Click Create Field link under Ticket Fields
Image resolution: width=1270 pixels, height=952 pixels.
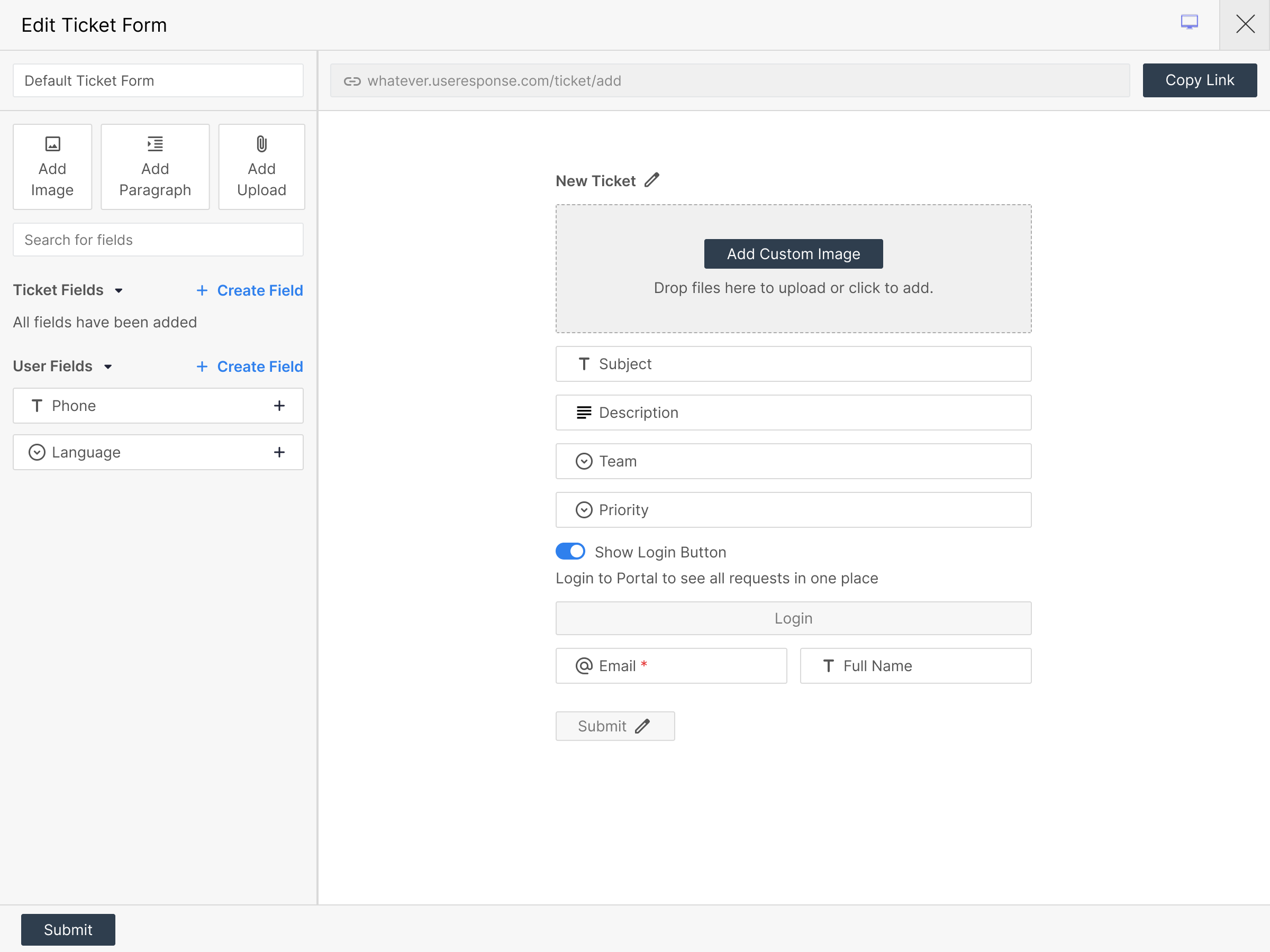[x=260, y=290]
